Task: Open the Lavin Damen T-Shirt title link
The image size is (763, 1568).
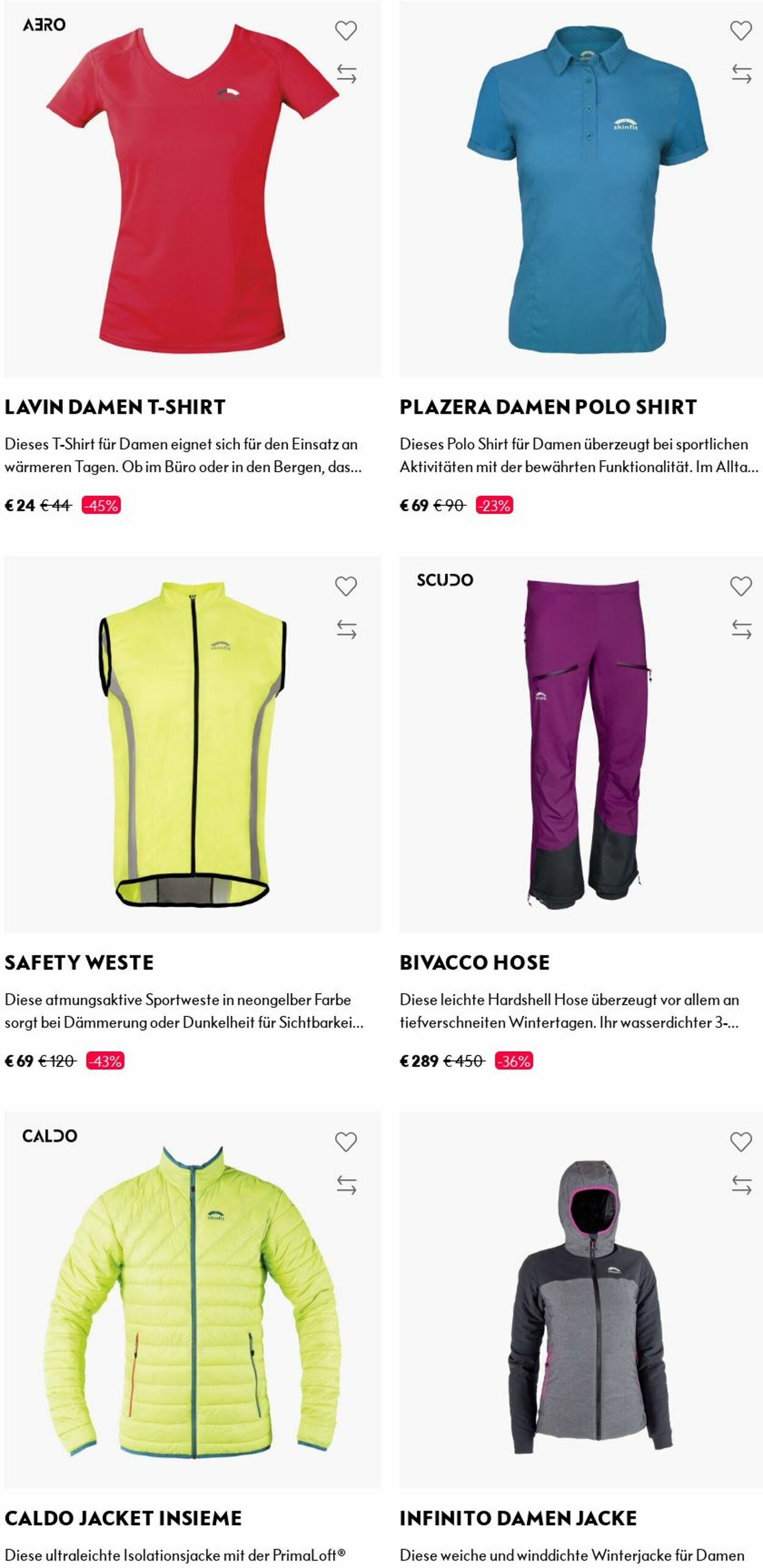Action: tap(115, 407)
